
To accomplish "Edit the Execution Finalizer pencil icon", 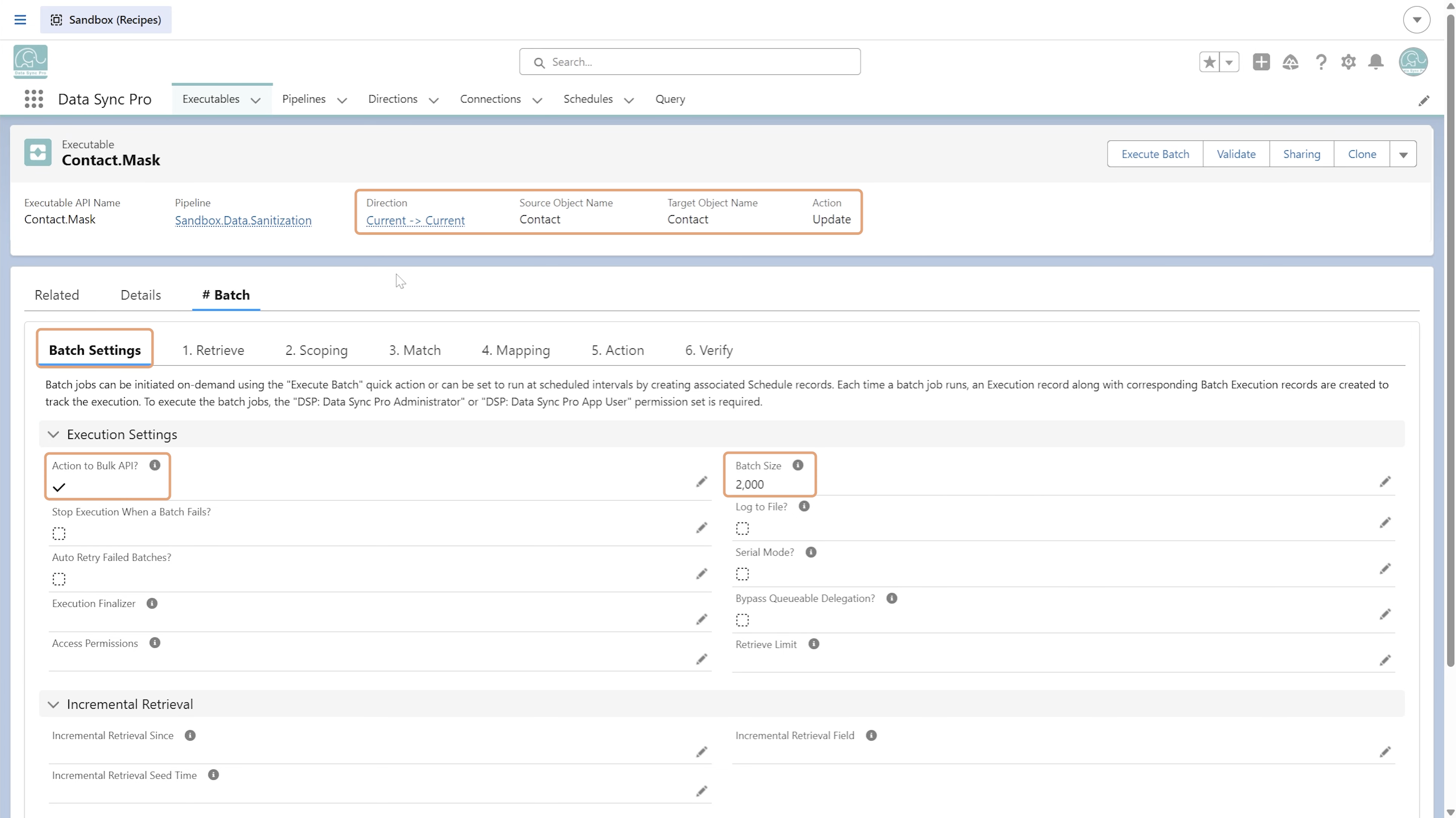I will click(701, 620).
